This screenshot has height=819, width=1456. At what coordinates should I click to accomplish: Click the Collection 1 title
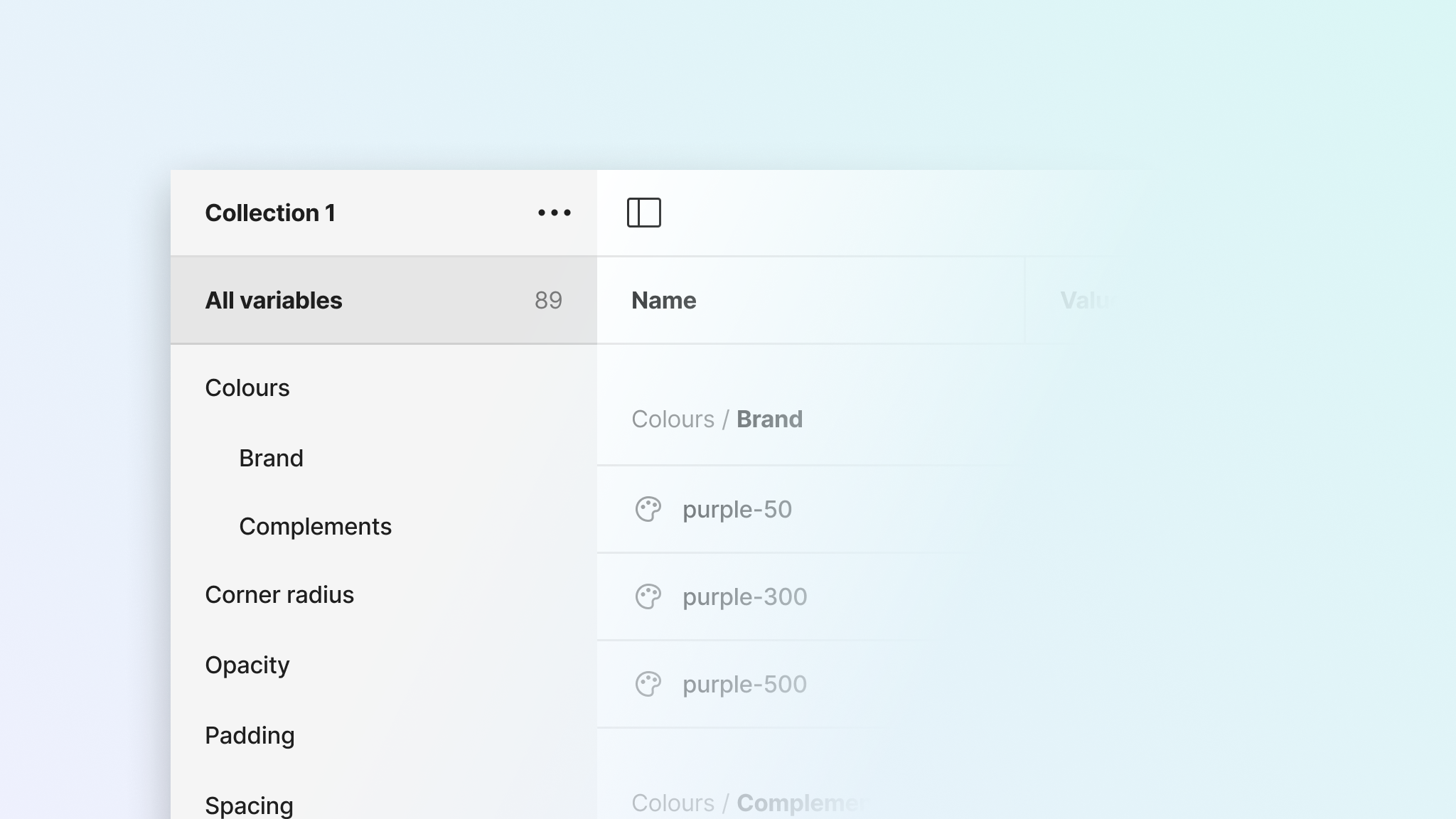(270, 213)
